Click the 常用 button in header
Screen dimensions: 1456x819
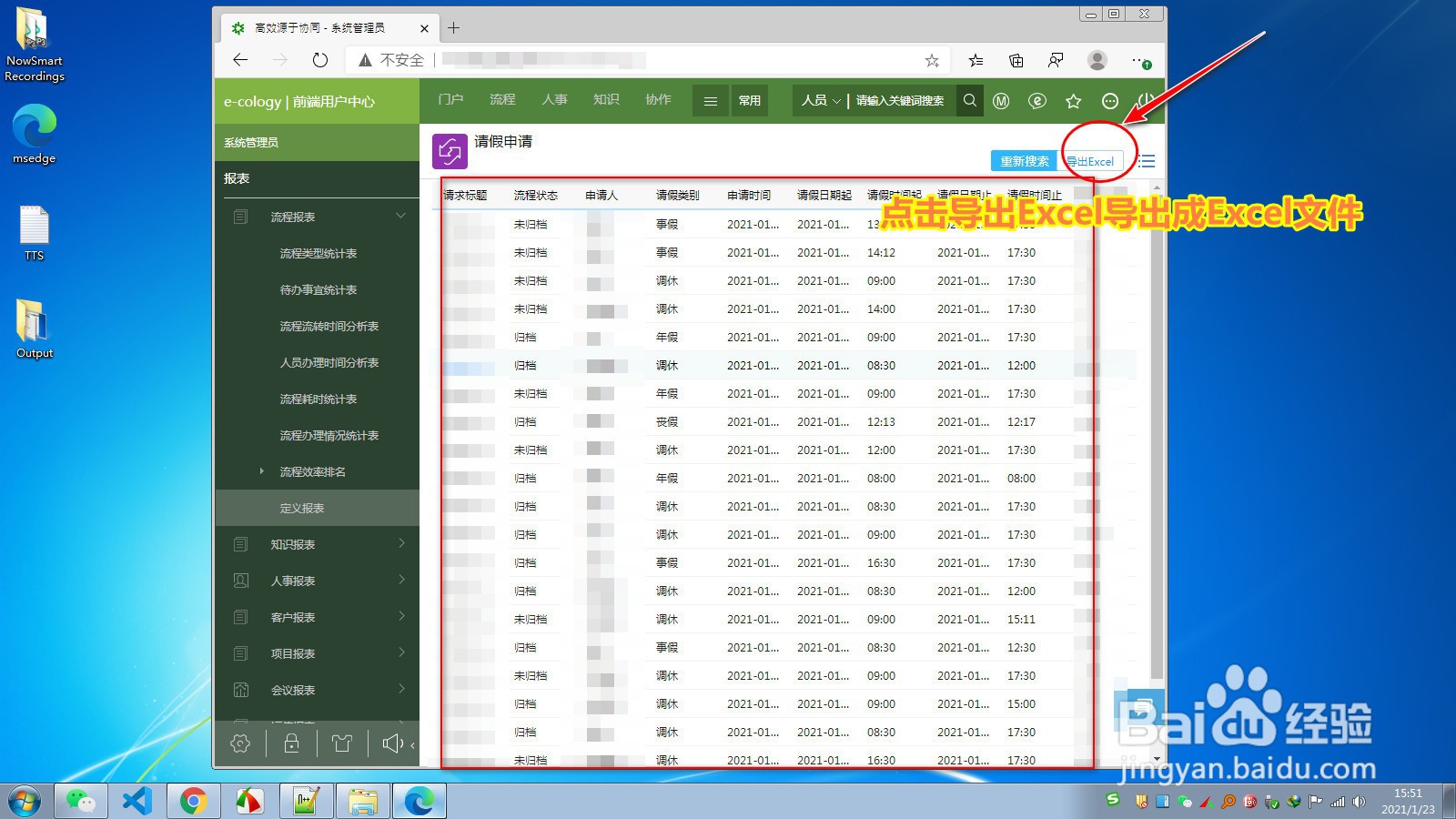coord(750,101)
